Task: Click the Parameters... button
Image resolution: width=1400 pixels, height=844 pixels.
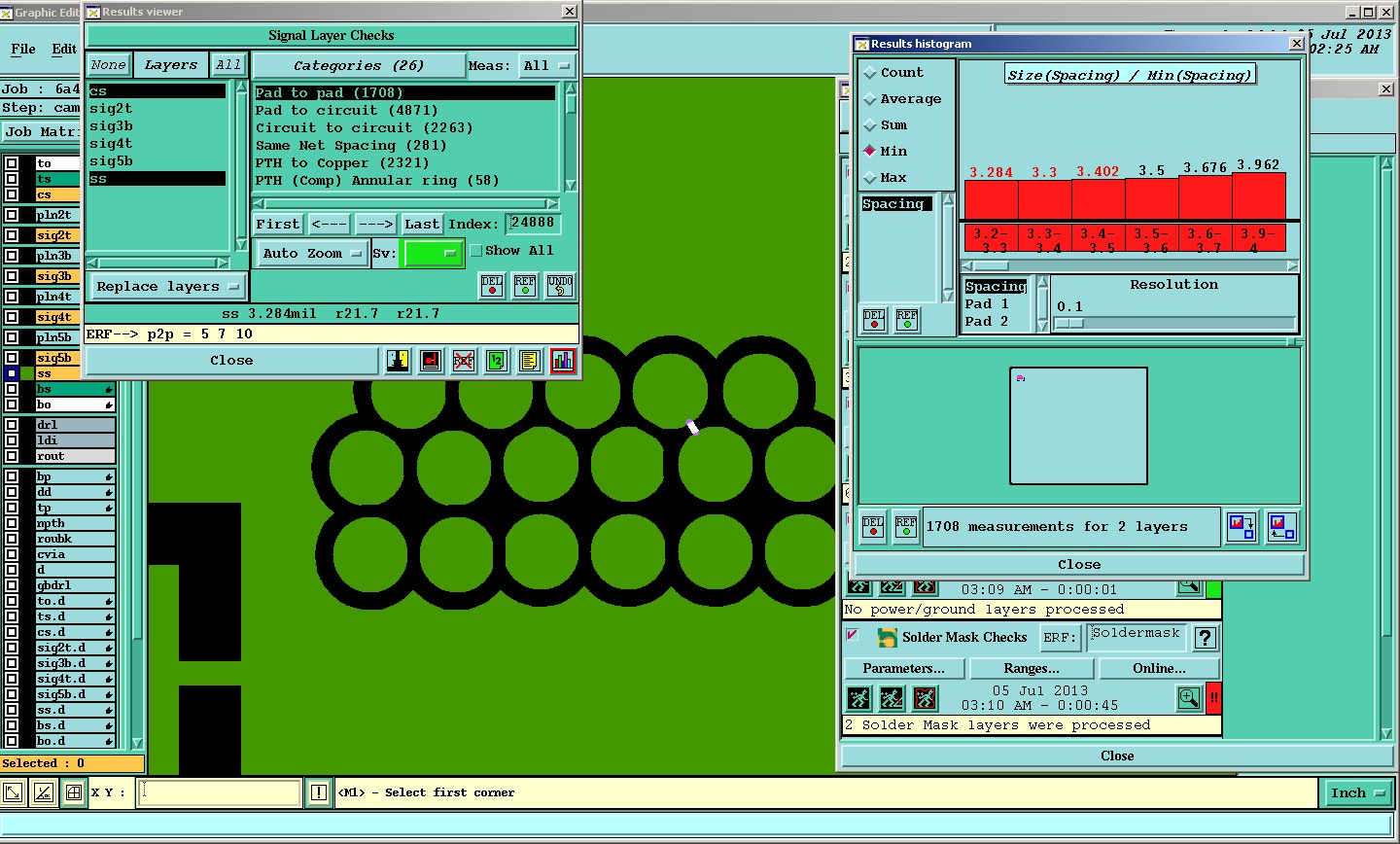Action: coord(904,669)
